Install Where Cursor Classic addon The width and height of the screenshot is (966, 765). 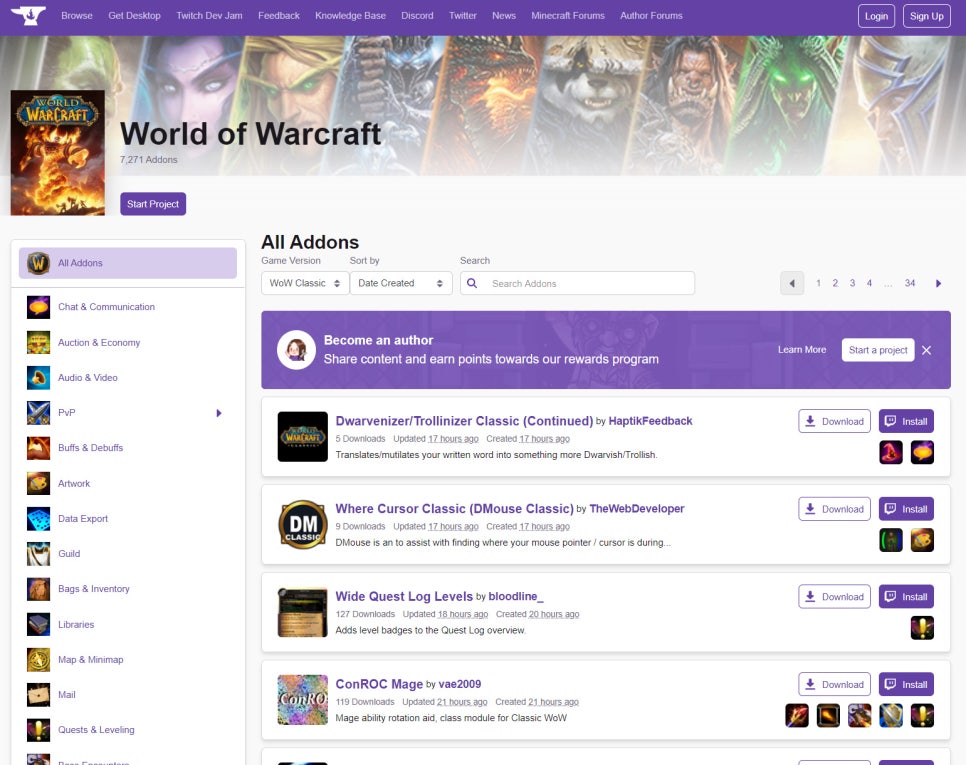point(906,509)
